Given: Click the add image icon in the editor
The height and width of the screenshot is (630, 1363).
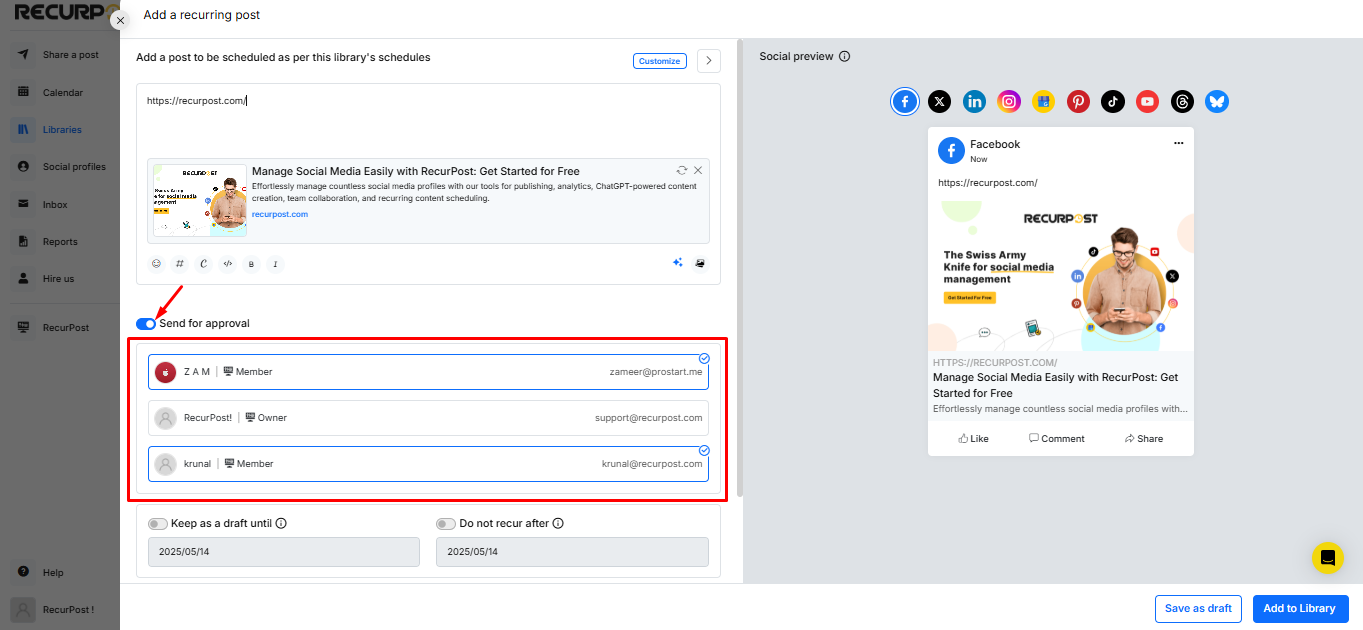Looking at the screenshot, I should [700, 263].
